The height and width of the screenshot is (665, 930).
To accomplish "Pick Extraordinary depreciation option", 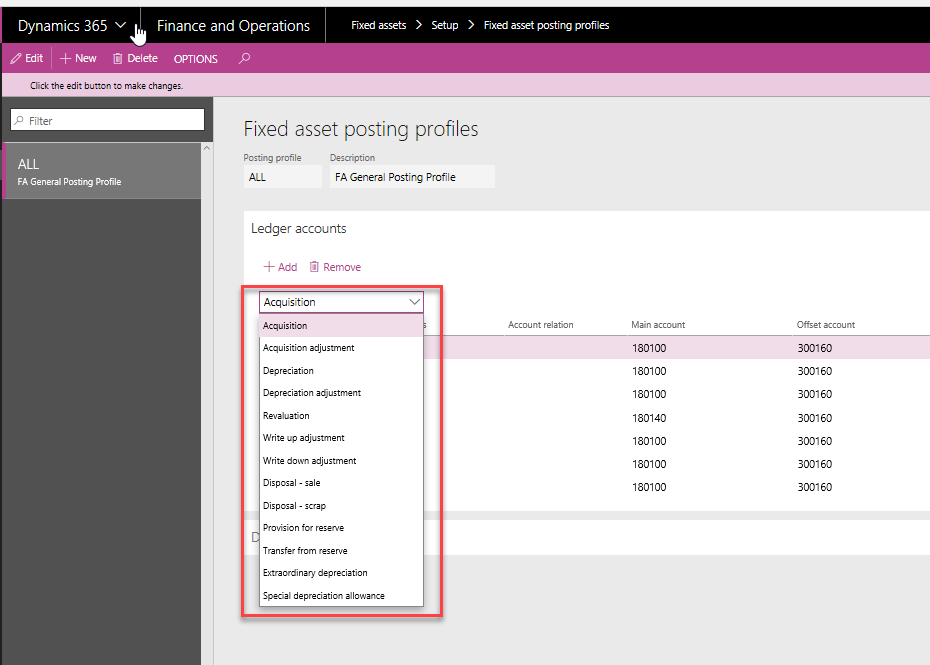I will [x=315, y=573].
